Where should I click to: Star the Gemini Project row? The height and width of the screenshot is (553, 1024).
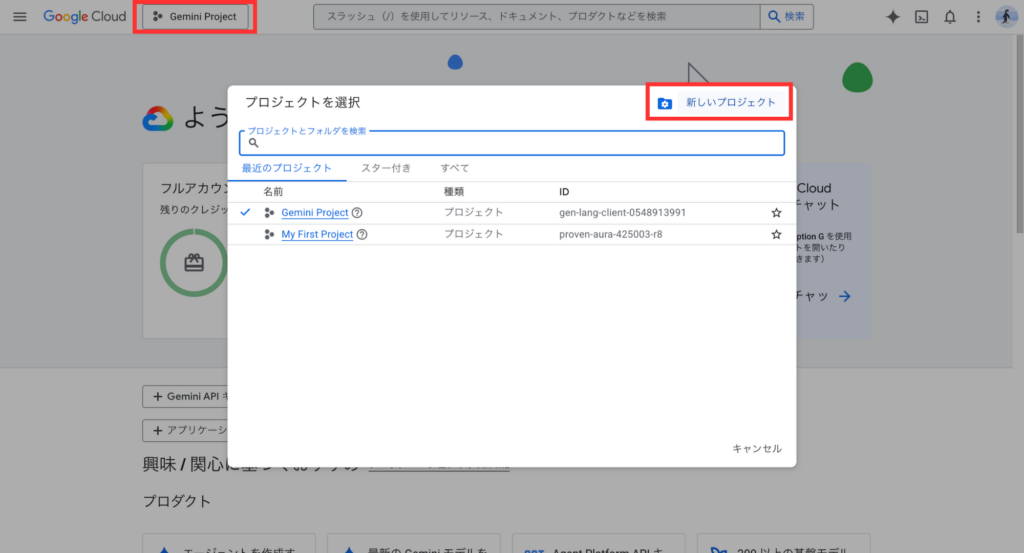[x=776, y=212]
